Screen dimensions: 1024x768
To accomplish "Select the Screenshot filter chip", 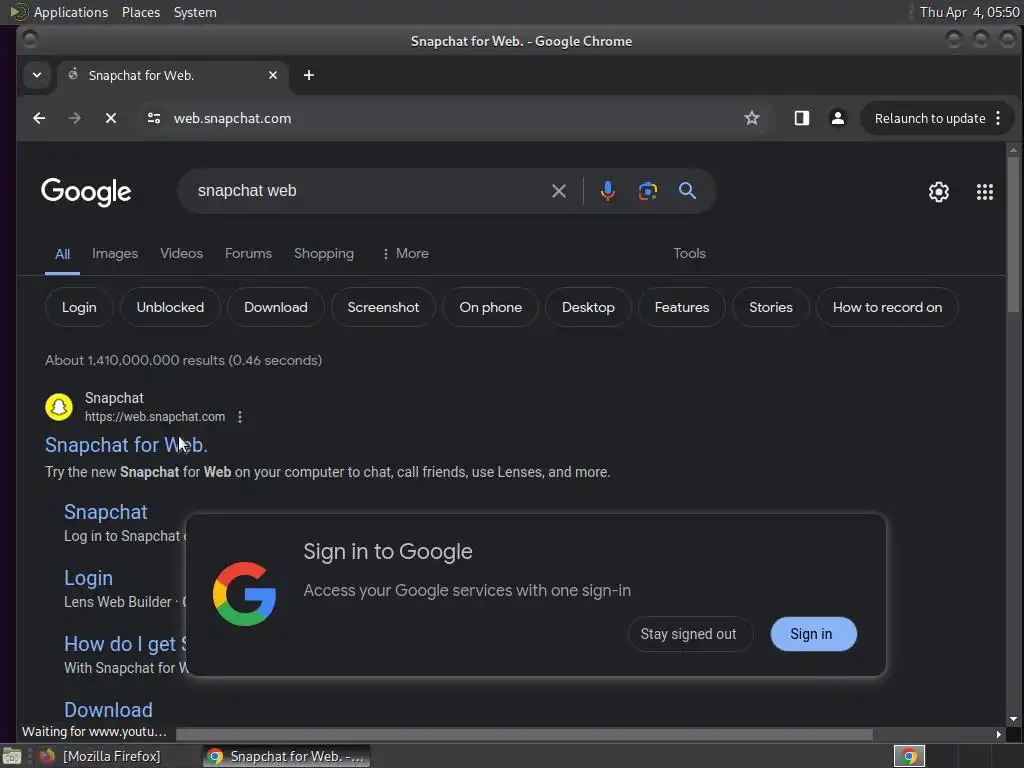I will pos(383,307).
